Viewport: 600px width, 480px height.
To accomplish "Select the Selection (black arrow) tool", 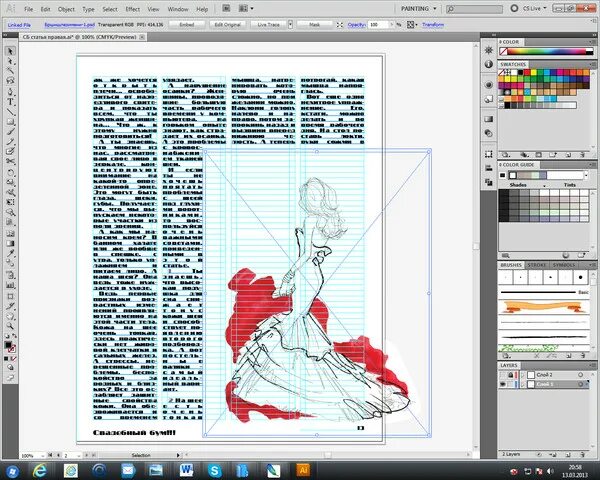I will coord(10,51).
